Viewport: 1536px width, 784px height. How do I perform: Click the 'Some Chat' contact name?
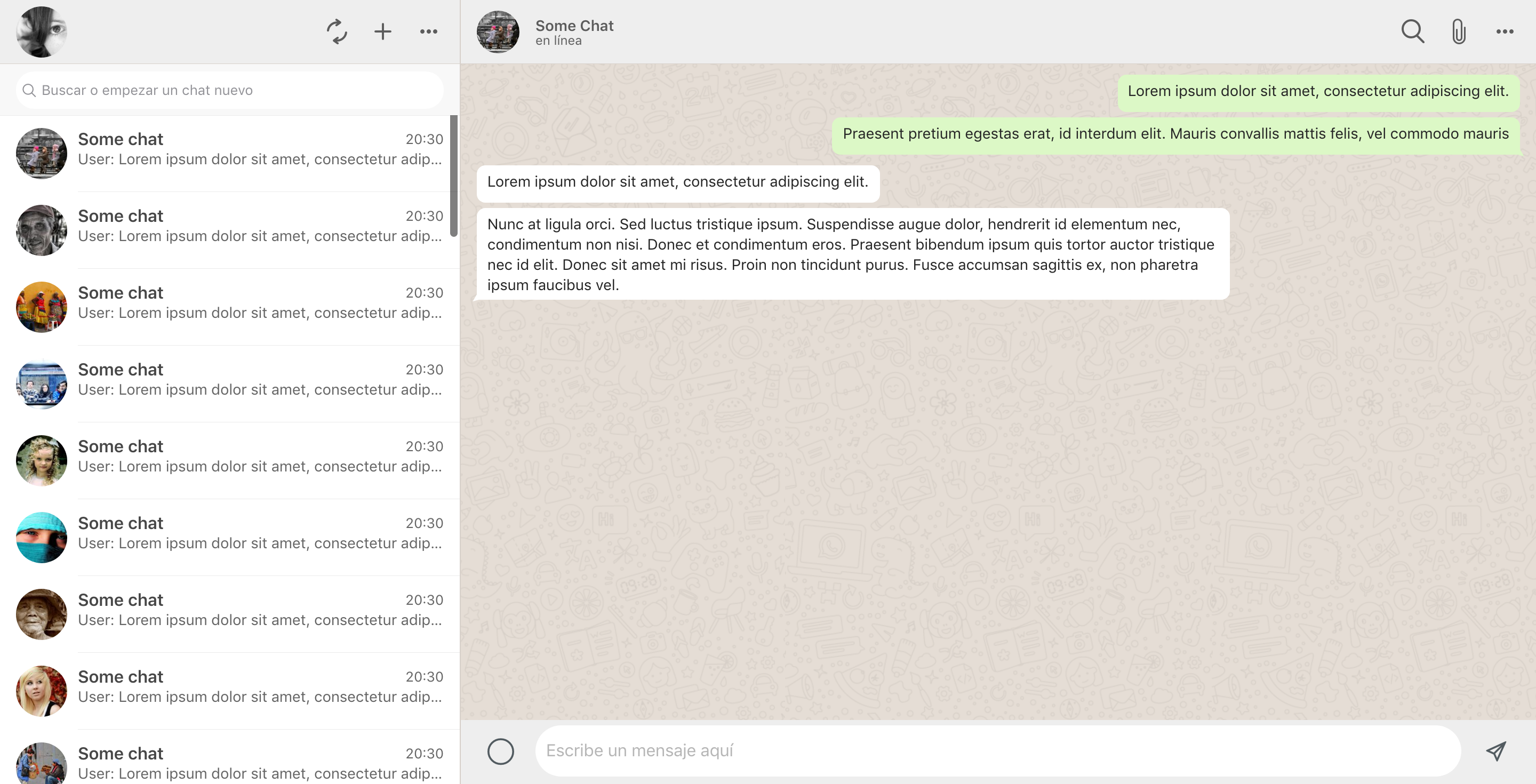[574, 26]
